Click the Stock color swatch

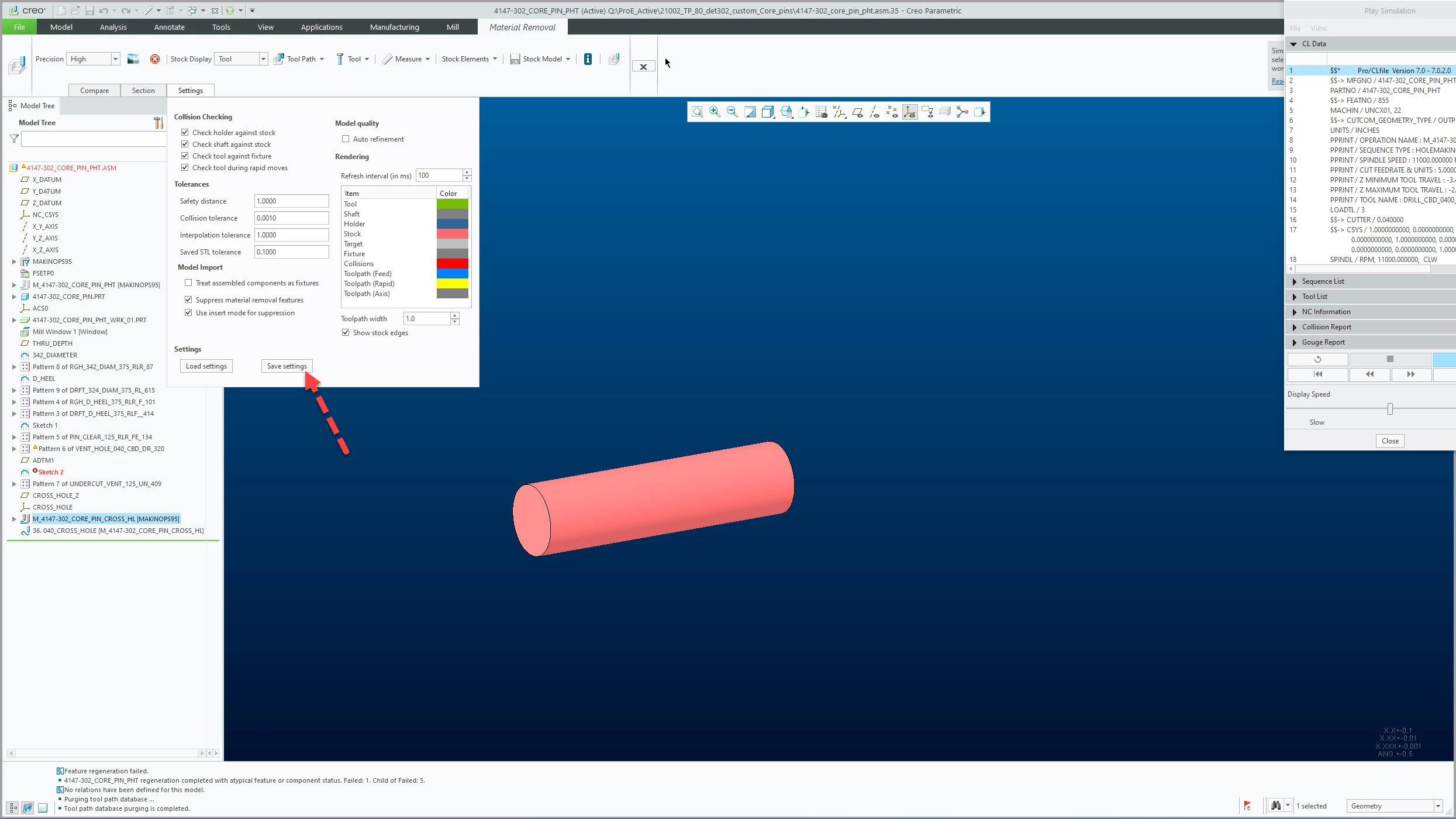point(452,234)
